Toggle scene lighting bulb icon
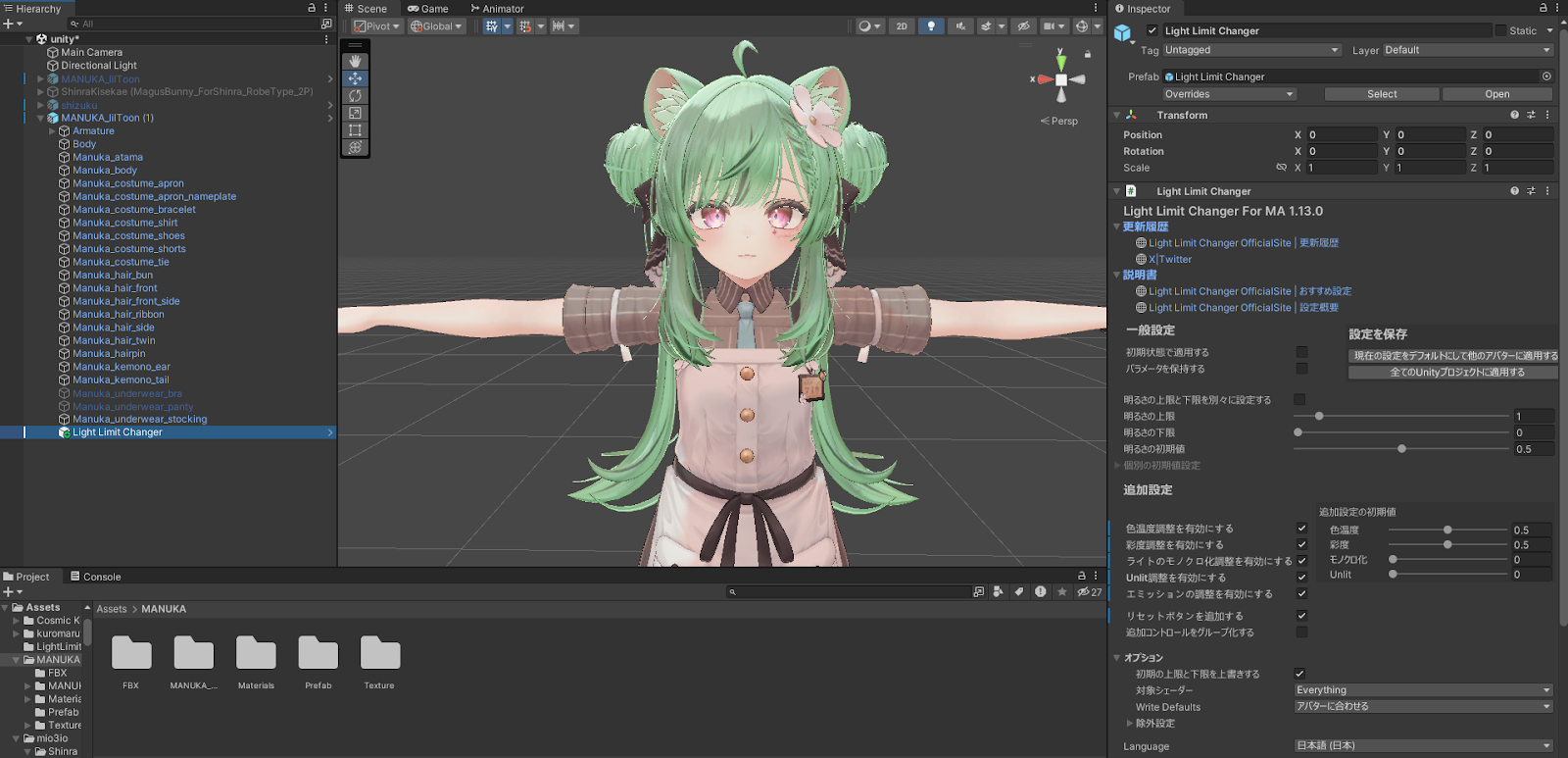The image size is (1568, 758). 931,26
